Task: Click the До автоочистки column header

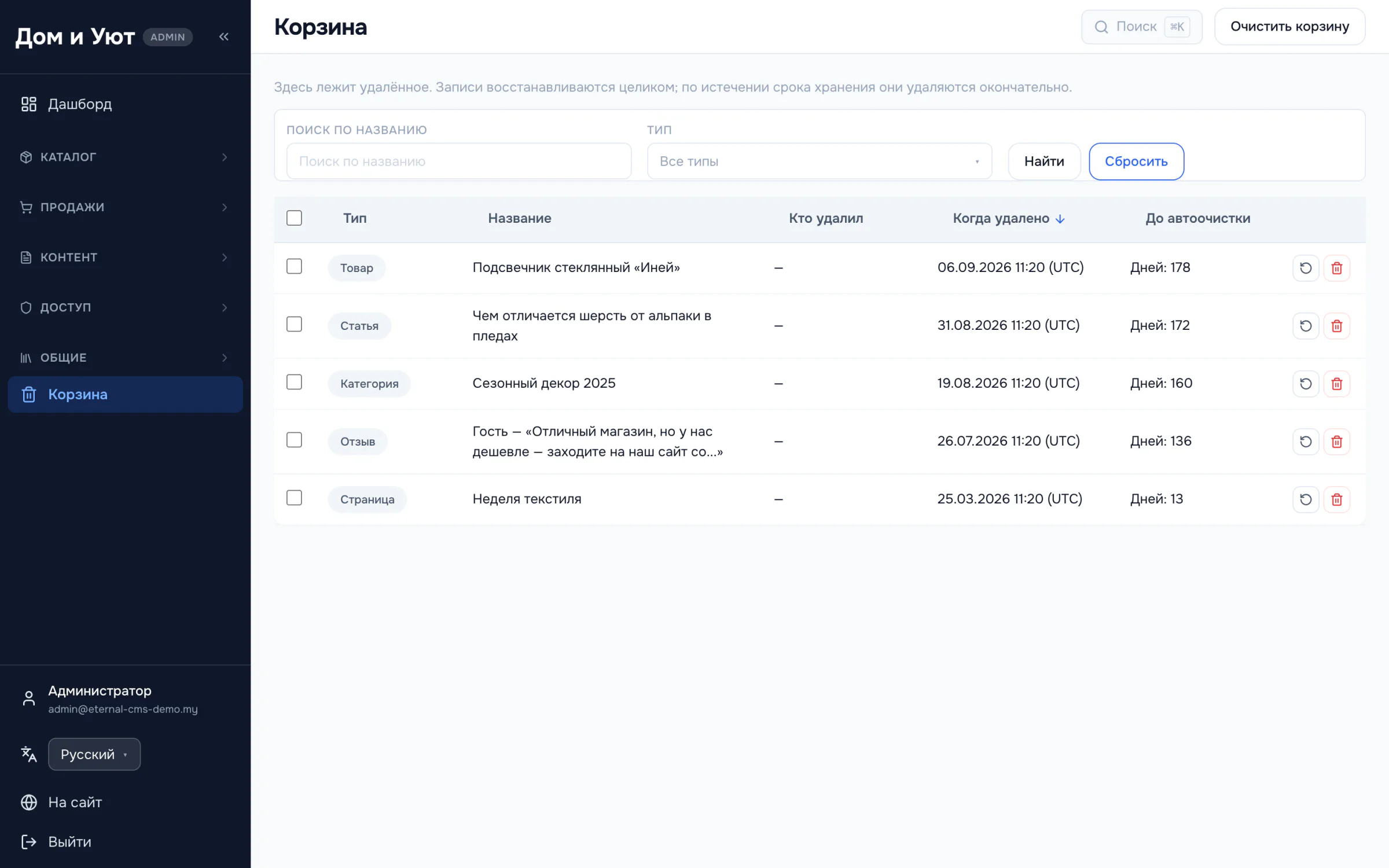Action: click(1198, 218)
